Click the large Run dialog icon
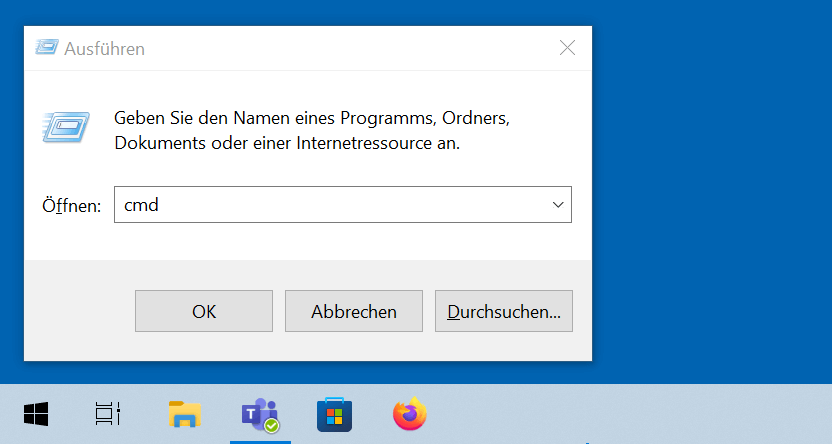 [x=66, y=127]
